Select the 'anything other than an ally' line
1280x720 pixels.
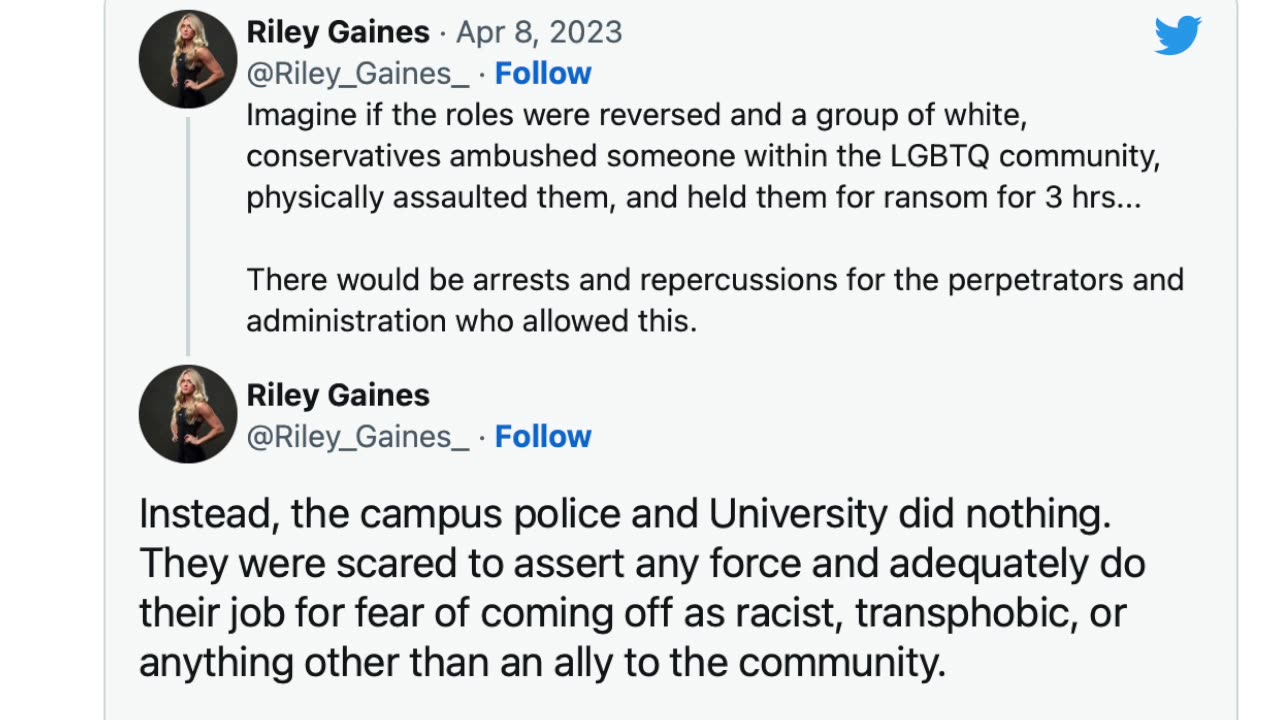pos(542,662)
